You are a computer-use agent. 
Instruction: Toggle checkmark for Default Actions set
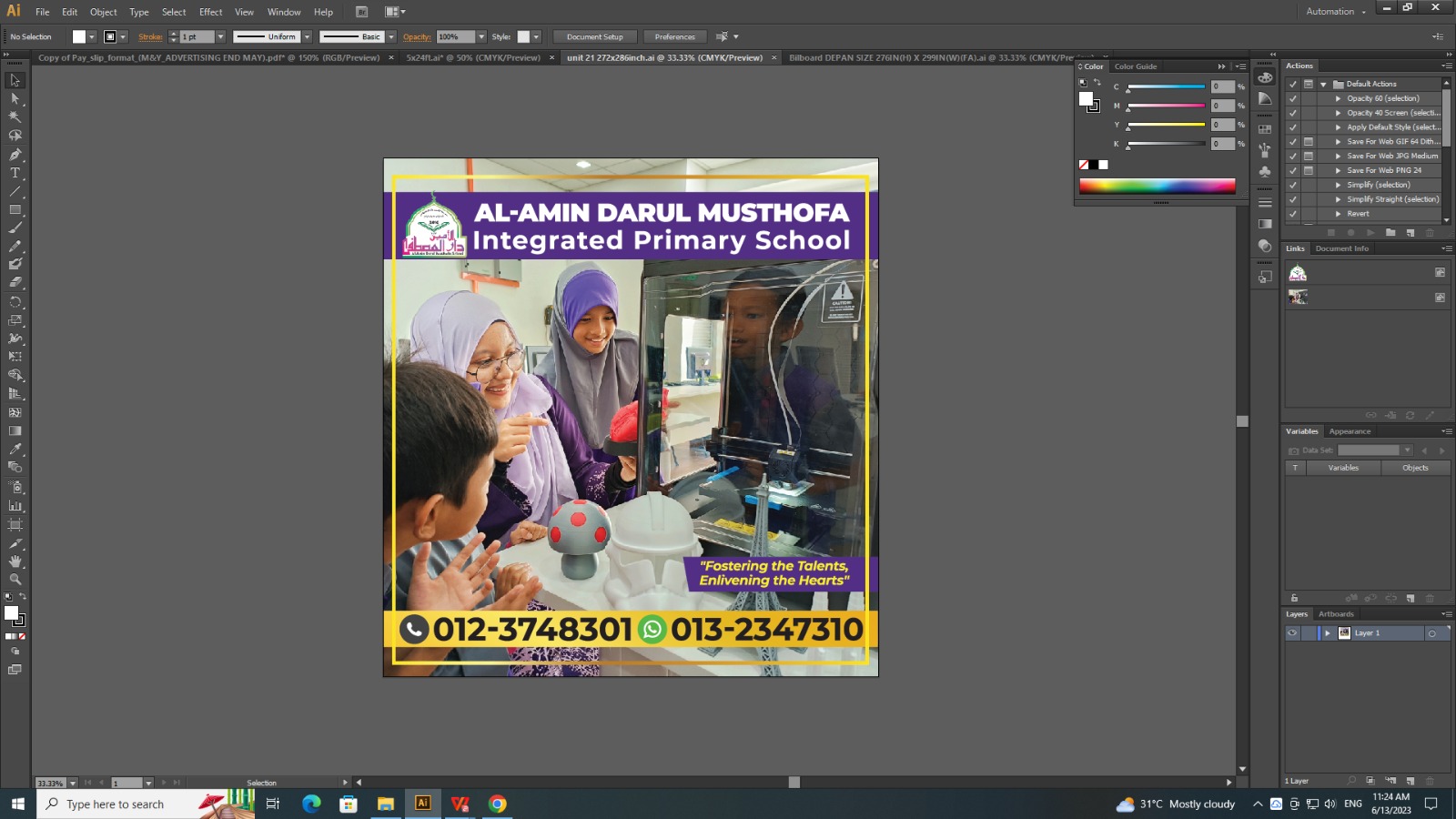point(1293,84)
